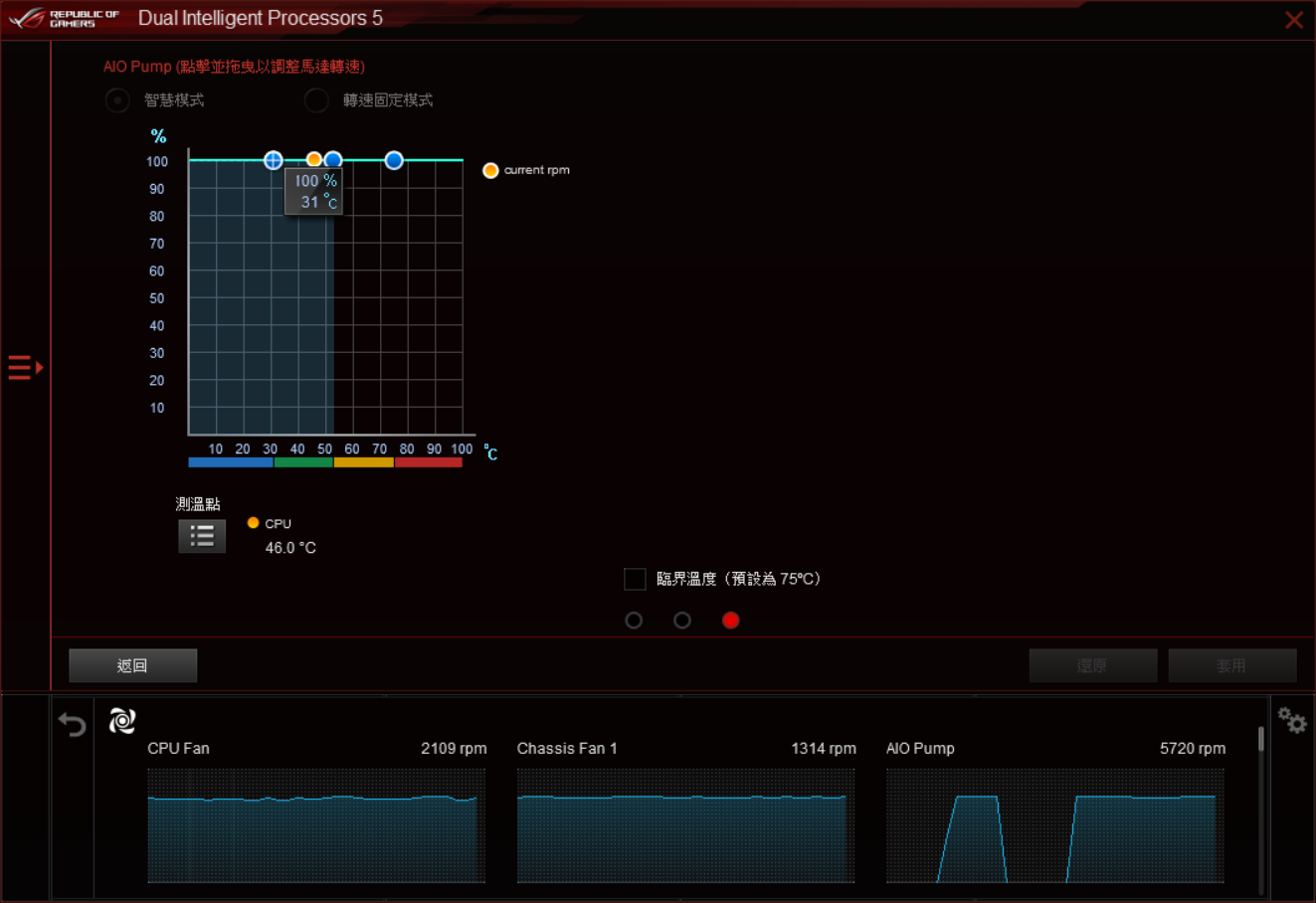Click the second blue curve point near 53°C

333,160
